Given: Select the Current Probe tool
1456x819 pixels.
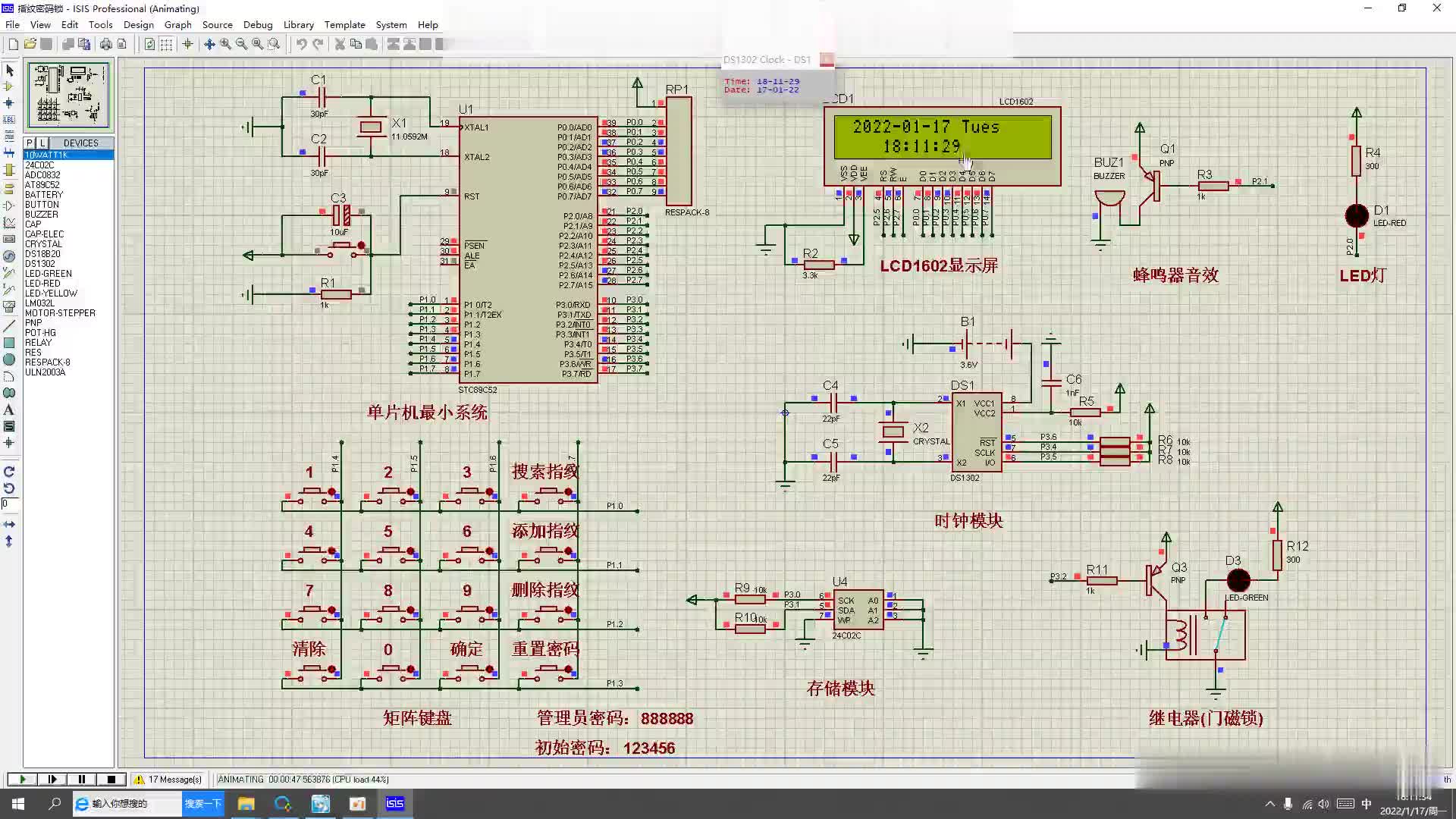Looking at the screenshot, I should click(9, 290).
